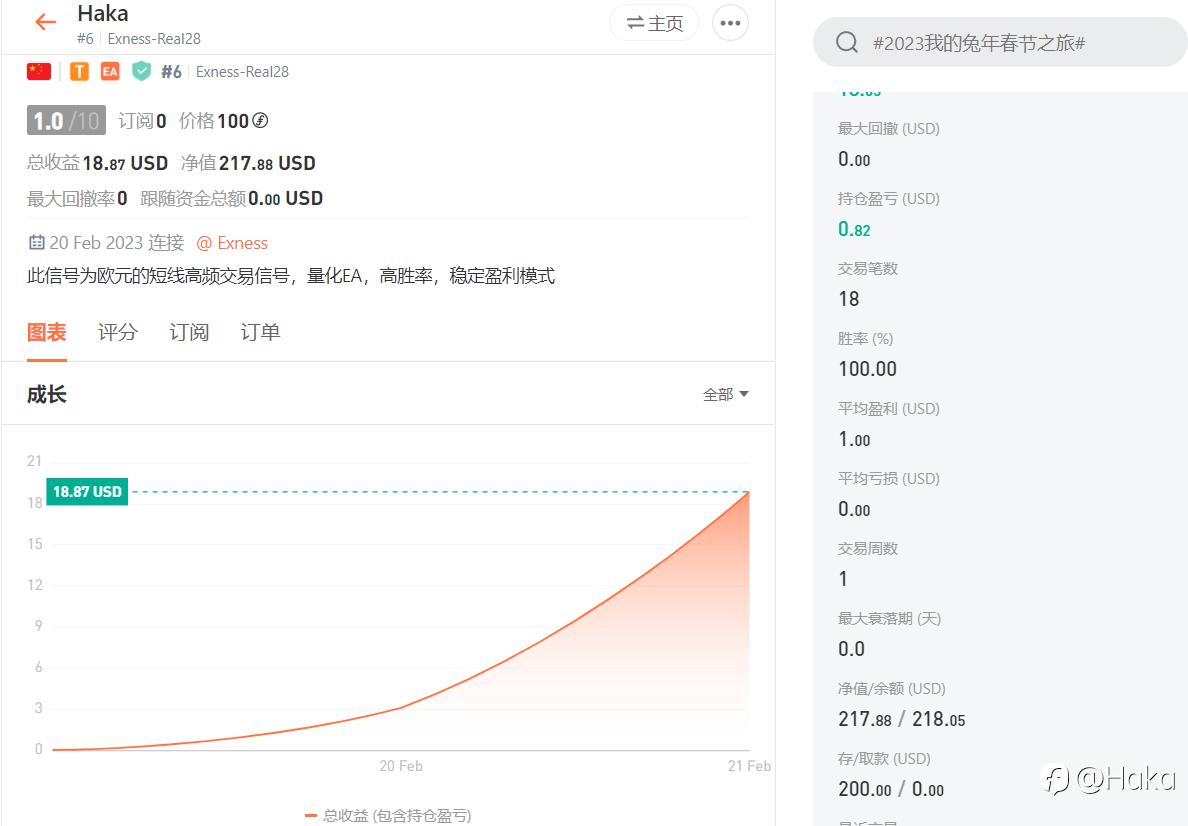Click the orange T badge icon

79,71
